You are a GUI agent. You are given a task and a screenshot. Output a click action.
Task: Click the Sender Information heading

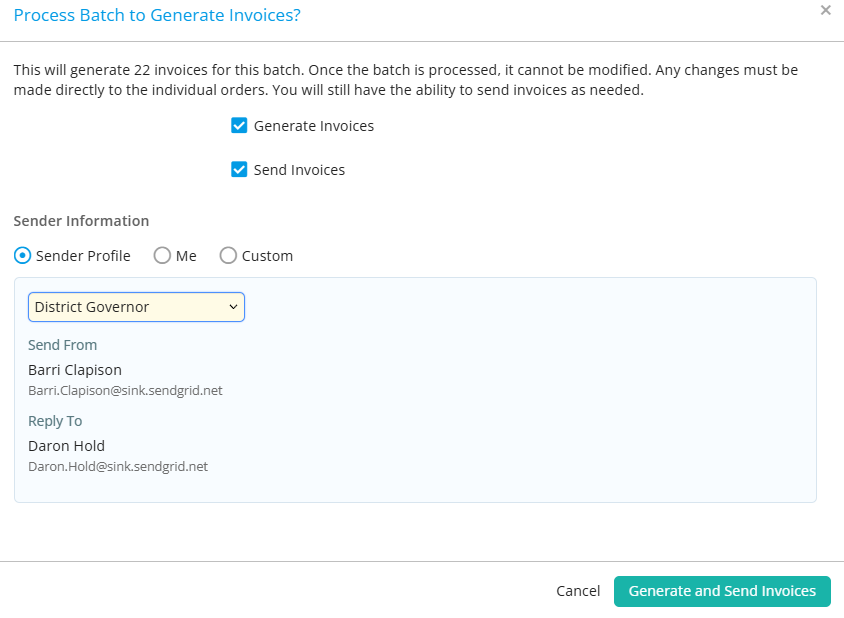(x=81, y=221)
